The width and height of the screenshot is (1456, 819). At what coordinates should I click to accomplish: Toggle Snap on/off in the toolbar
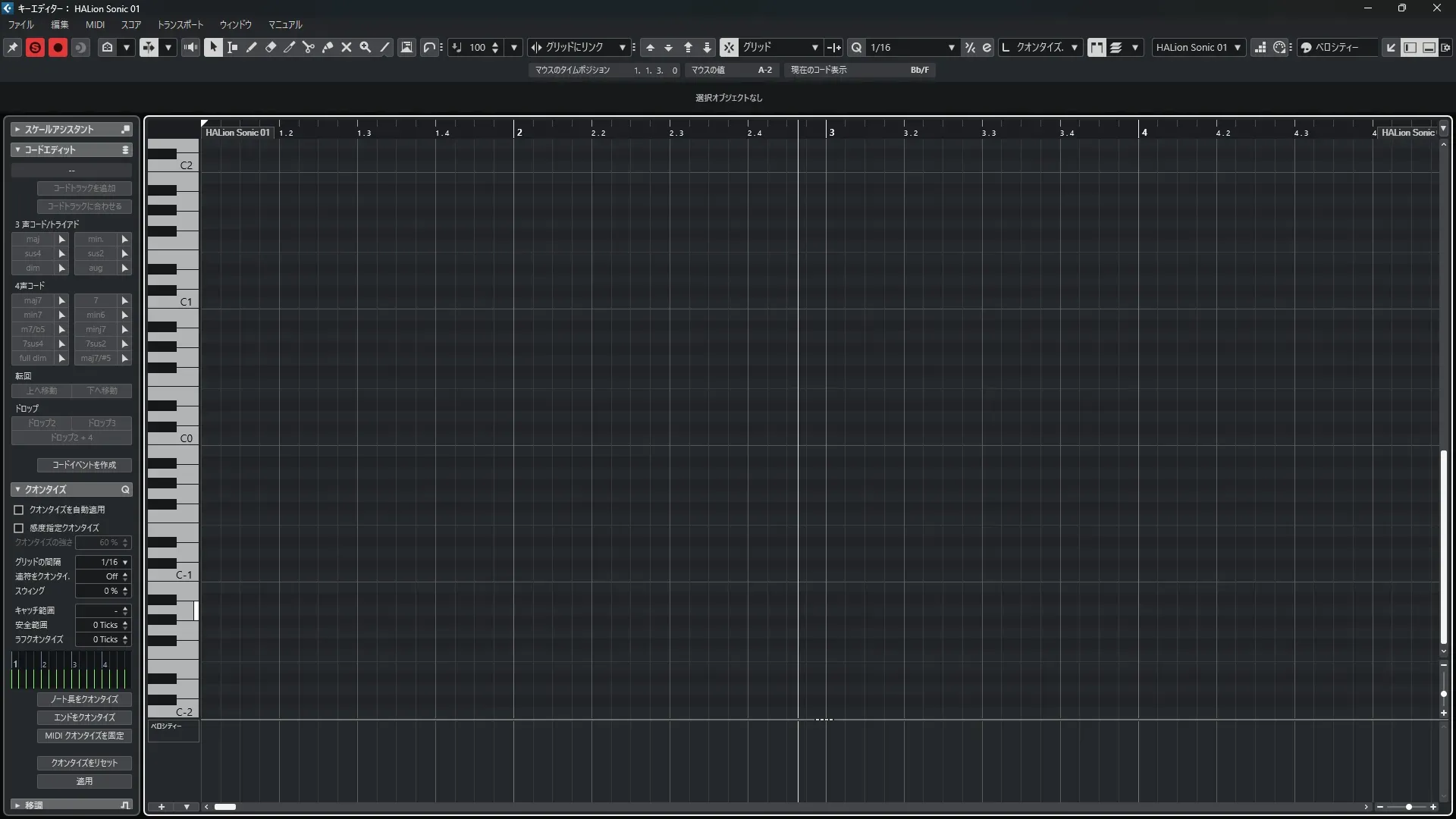(728, 47)
